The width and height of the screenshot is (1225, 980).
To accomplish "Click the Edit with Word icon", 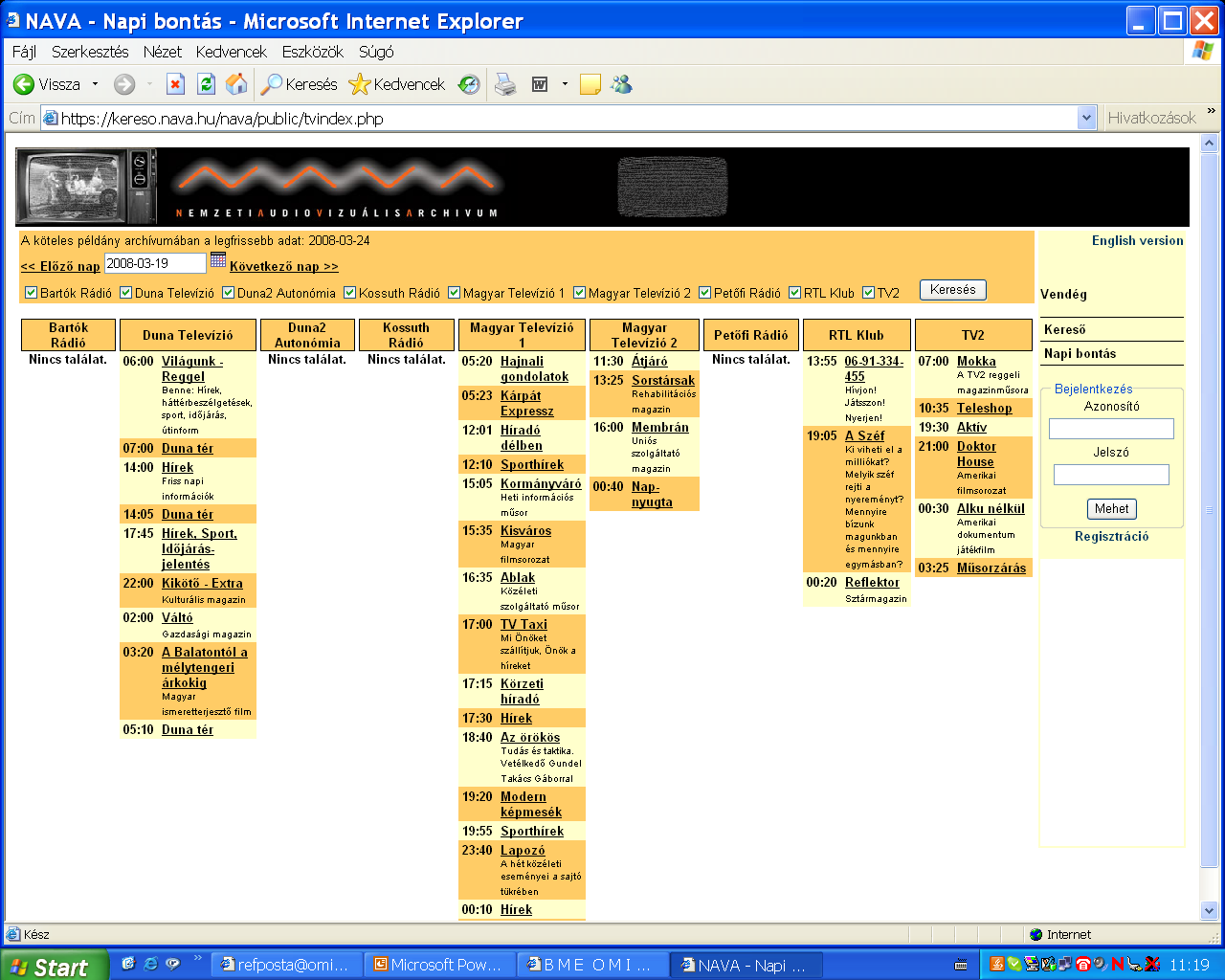I will [x=540, y=84].
